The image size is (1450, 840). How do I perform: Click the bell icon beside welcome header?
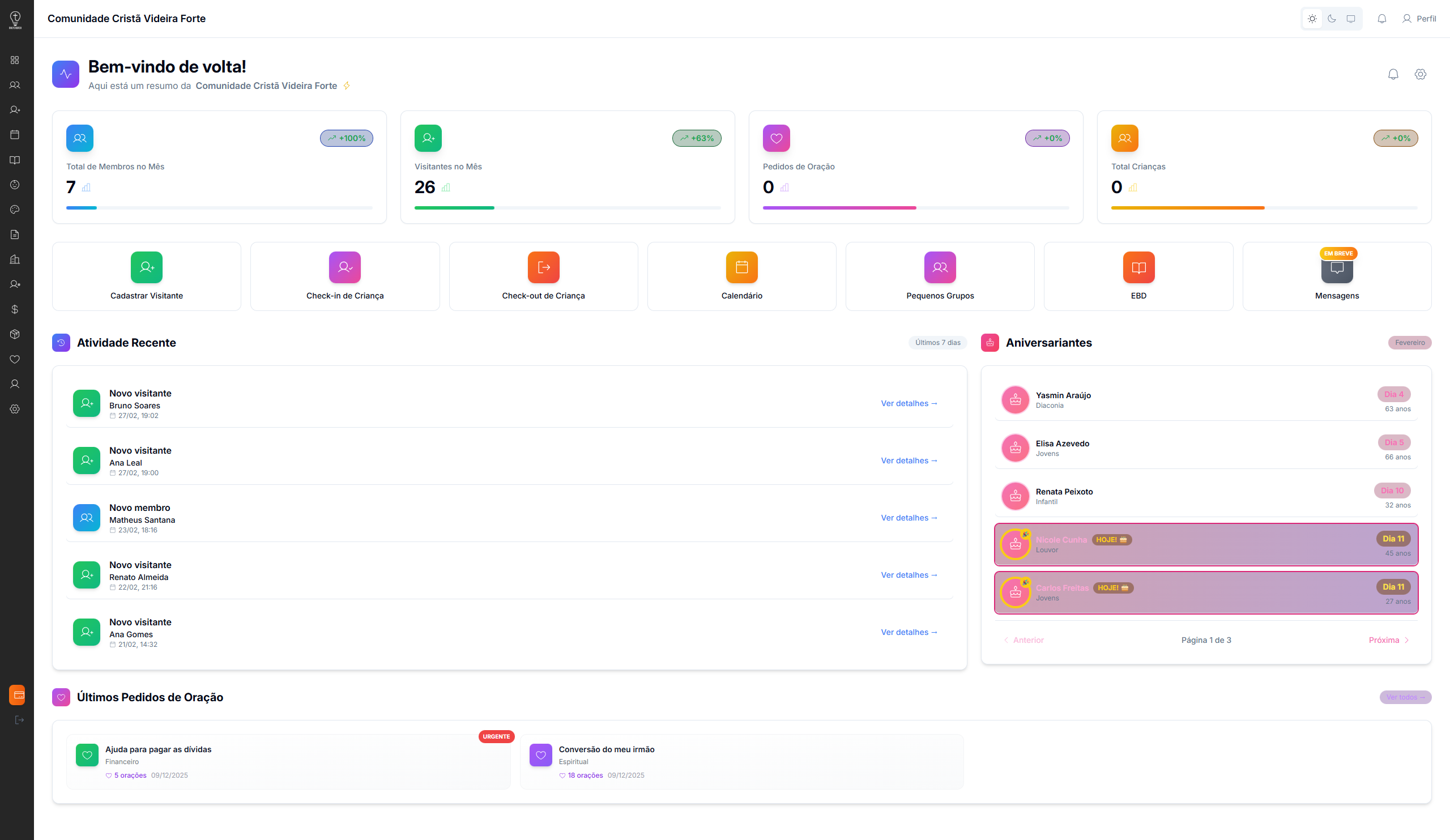point(1393,74)
